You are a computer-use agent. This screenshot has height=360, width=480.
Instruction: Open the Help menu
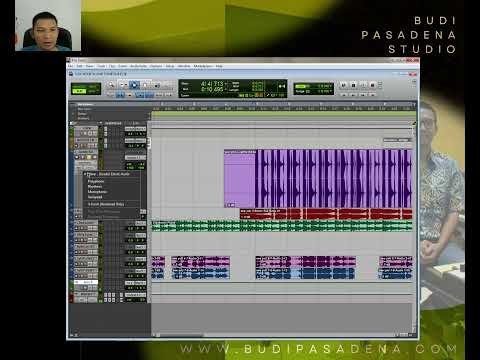[x=219, y=66]
